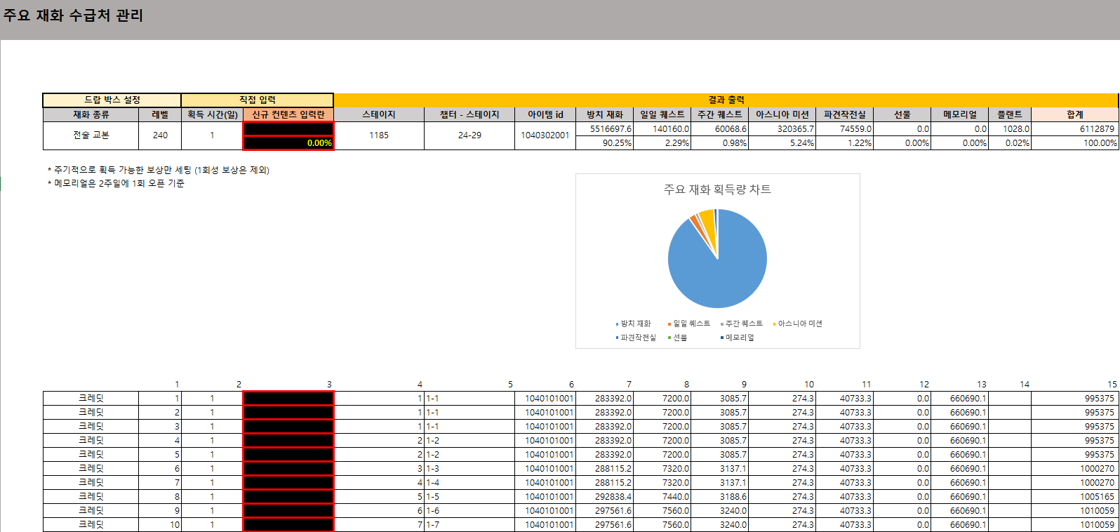Click the 일일 퀘스트 table header
This screenshot has height=532, width=1120.
pyautogui.click(x=662, y=114)
